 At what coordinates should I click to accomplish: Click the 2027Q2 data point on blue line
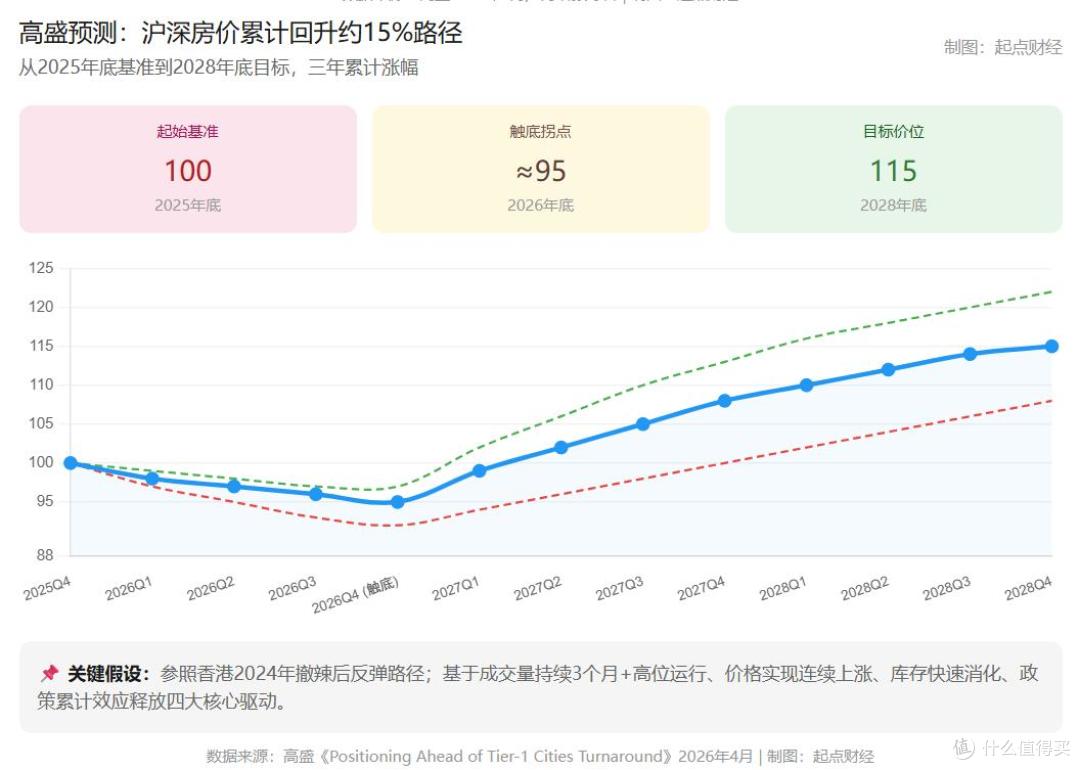(x=561, y=448)
